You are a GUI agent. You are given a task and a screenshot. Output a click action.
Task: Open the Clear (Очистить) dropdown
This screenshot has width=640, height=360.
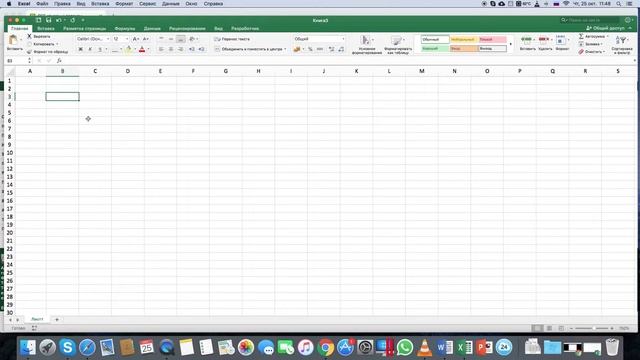592,52
